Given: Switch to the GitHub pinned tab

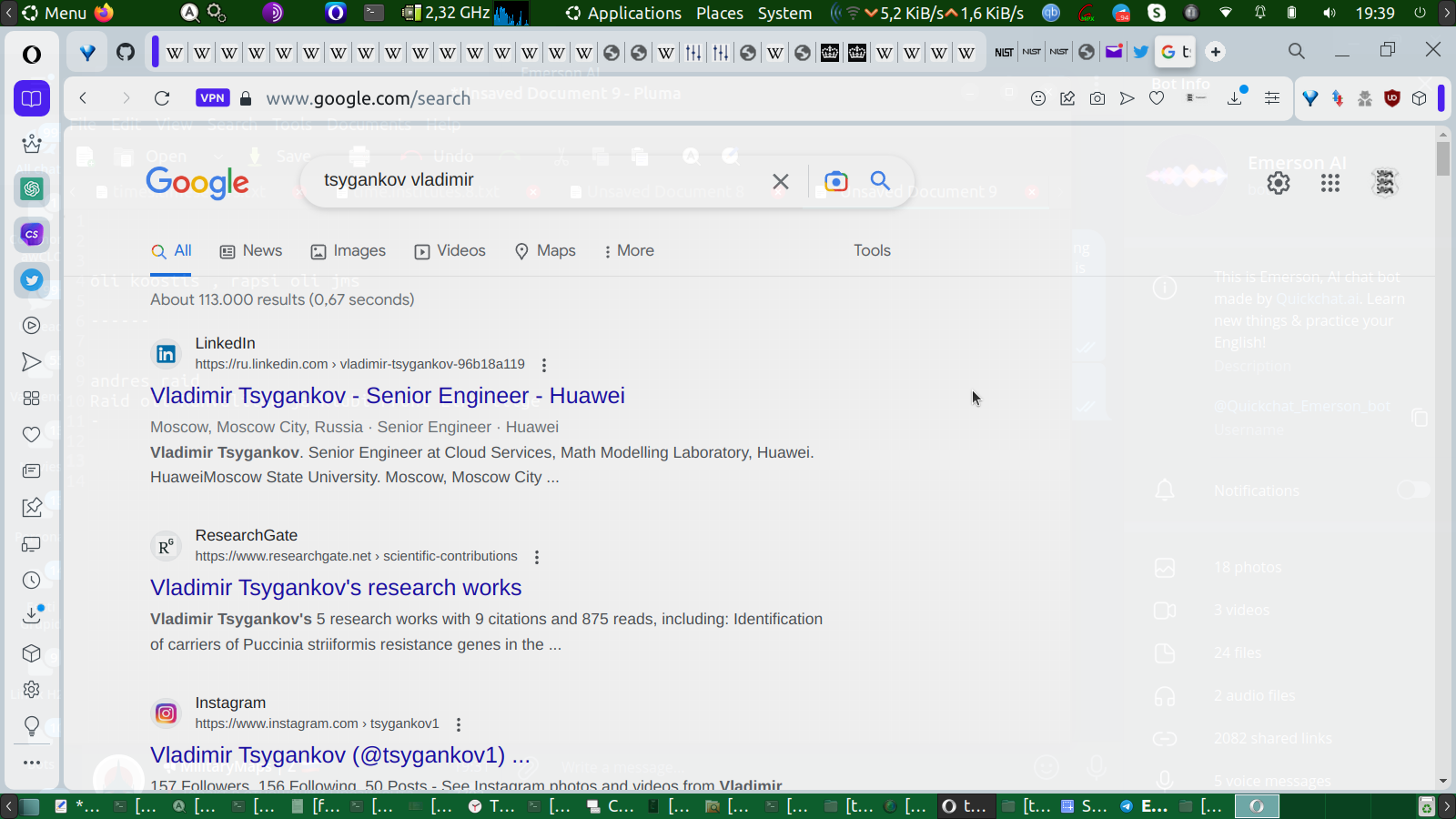Looking at the screenshot, I should tap(126, 52).
